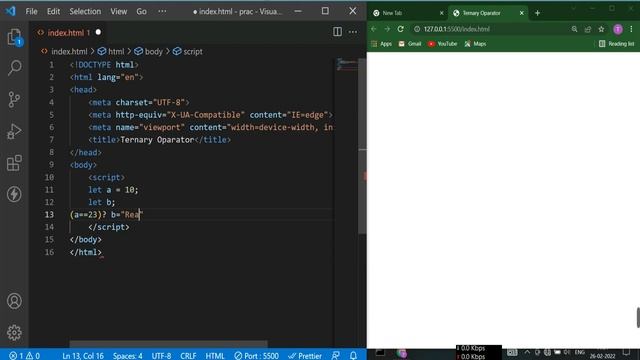The width and height of the screenshot is (640, 360).
Task: Open the Run and Debug view
Action: 14,131
